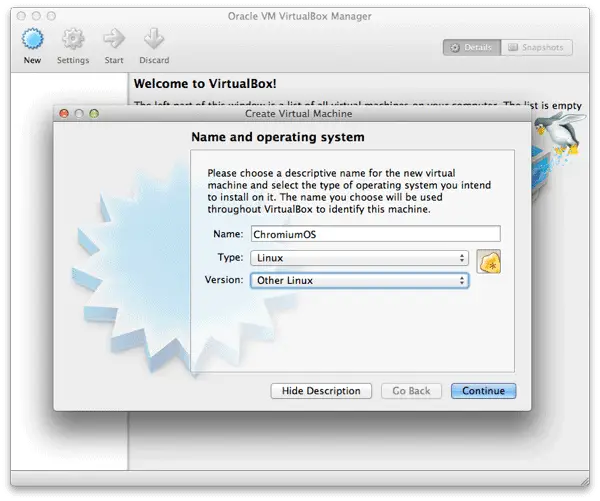Click the VirtualBox penguin mascot image
Viewport: 600px width, 501px height.
coord(559,135)
